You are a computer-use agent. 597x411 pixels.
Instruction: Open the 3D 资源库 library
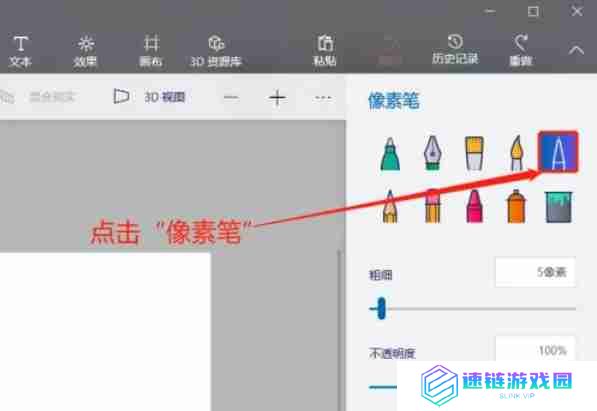click(216, 51)
